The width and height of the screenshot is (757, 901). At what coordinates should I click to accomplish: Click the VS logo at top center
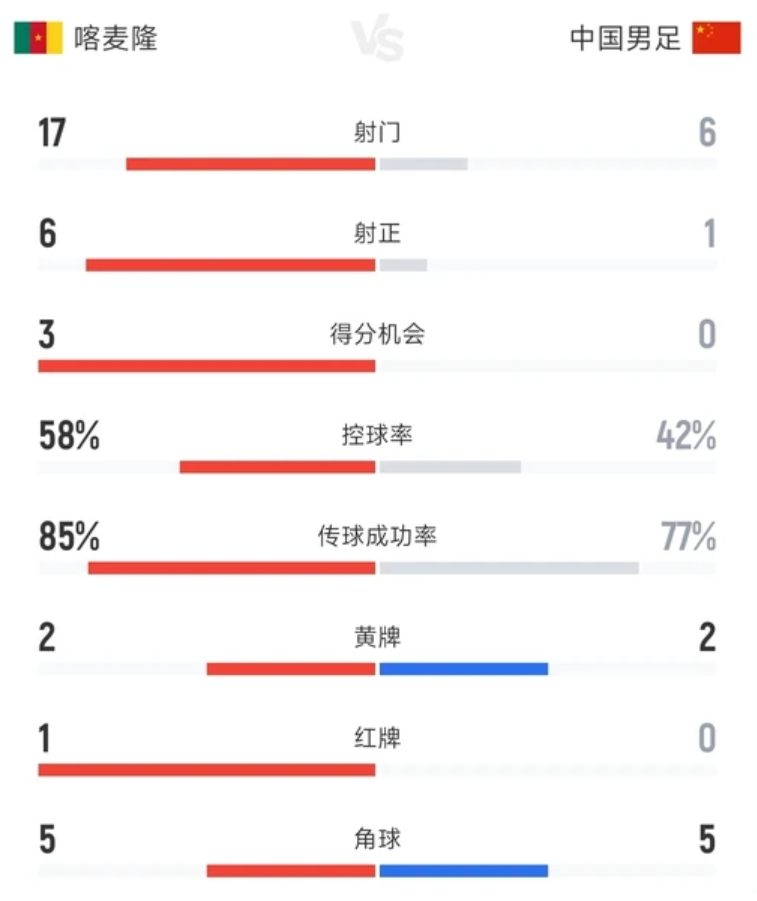(x=378, y=39)
